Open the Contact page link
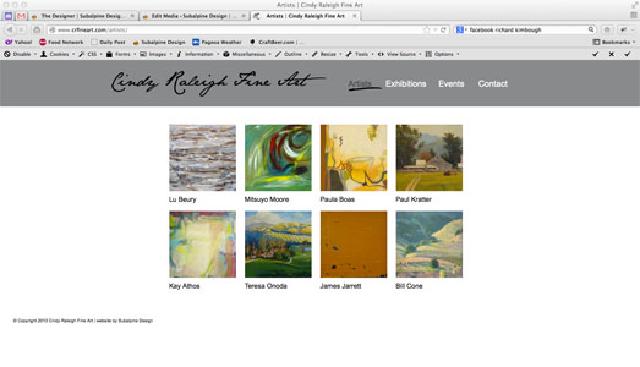The width and height of the screenshot is (640, 367). pyautogui.click(x=493, y=84)
